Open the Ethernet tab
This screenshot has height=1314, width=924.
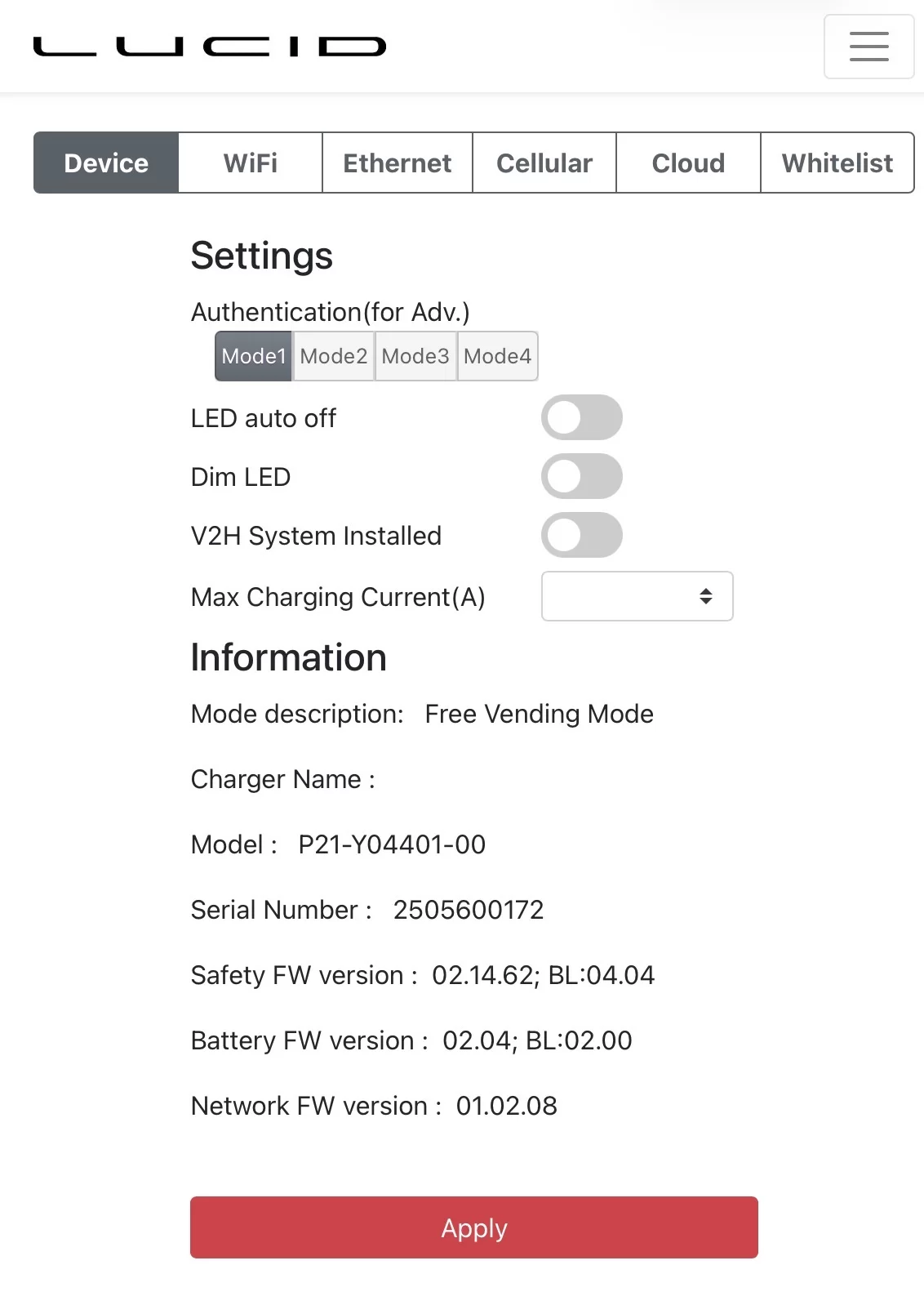(398, 163)
